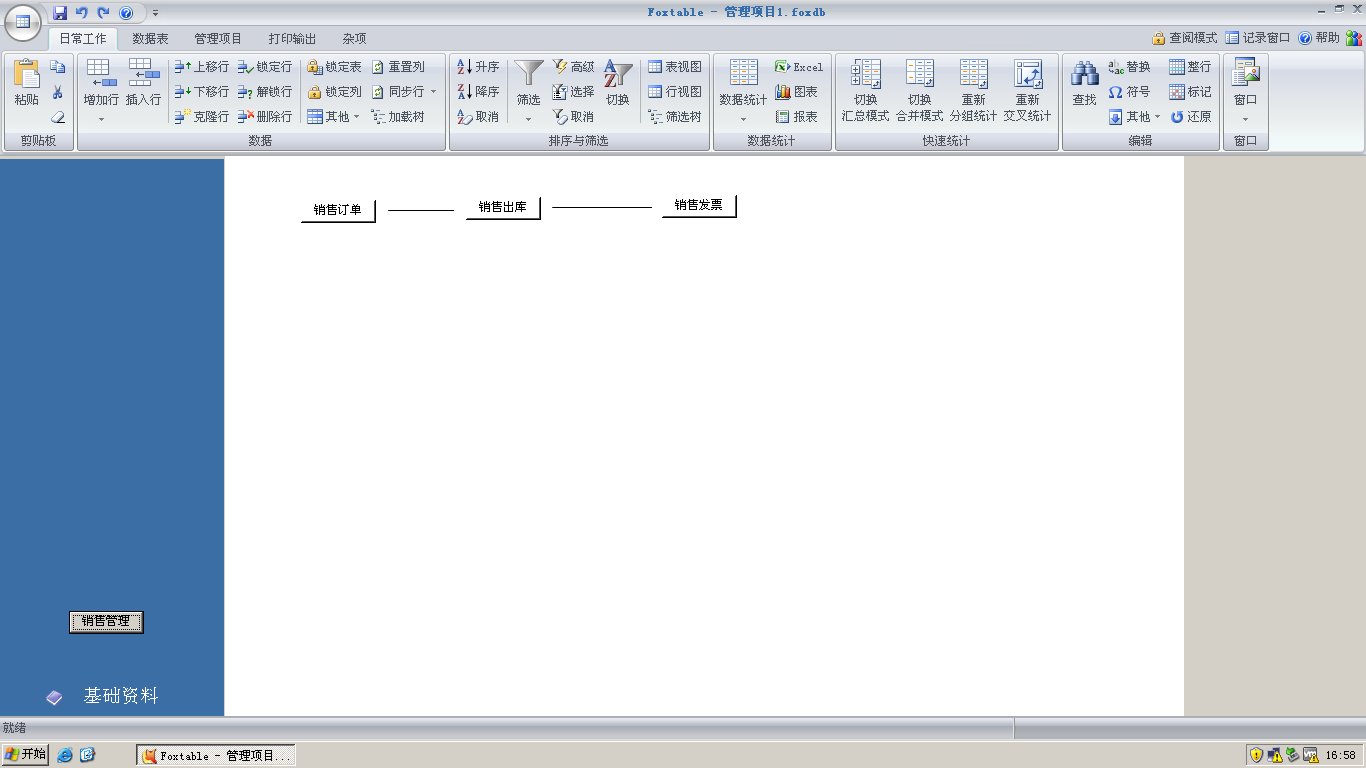Enable 查阅模式 view mode
The height and width of the screenshot is (768, 1366).
[1185, 38]
